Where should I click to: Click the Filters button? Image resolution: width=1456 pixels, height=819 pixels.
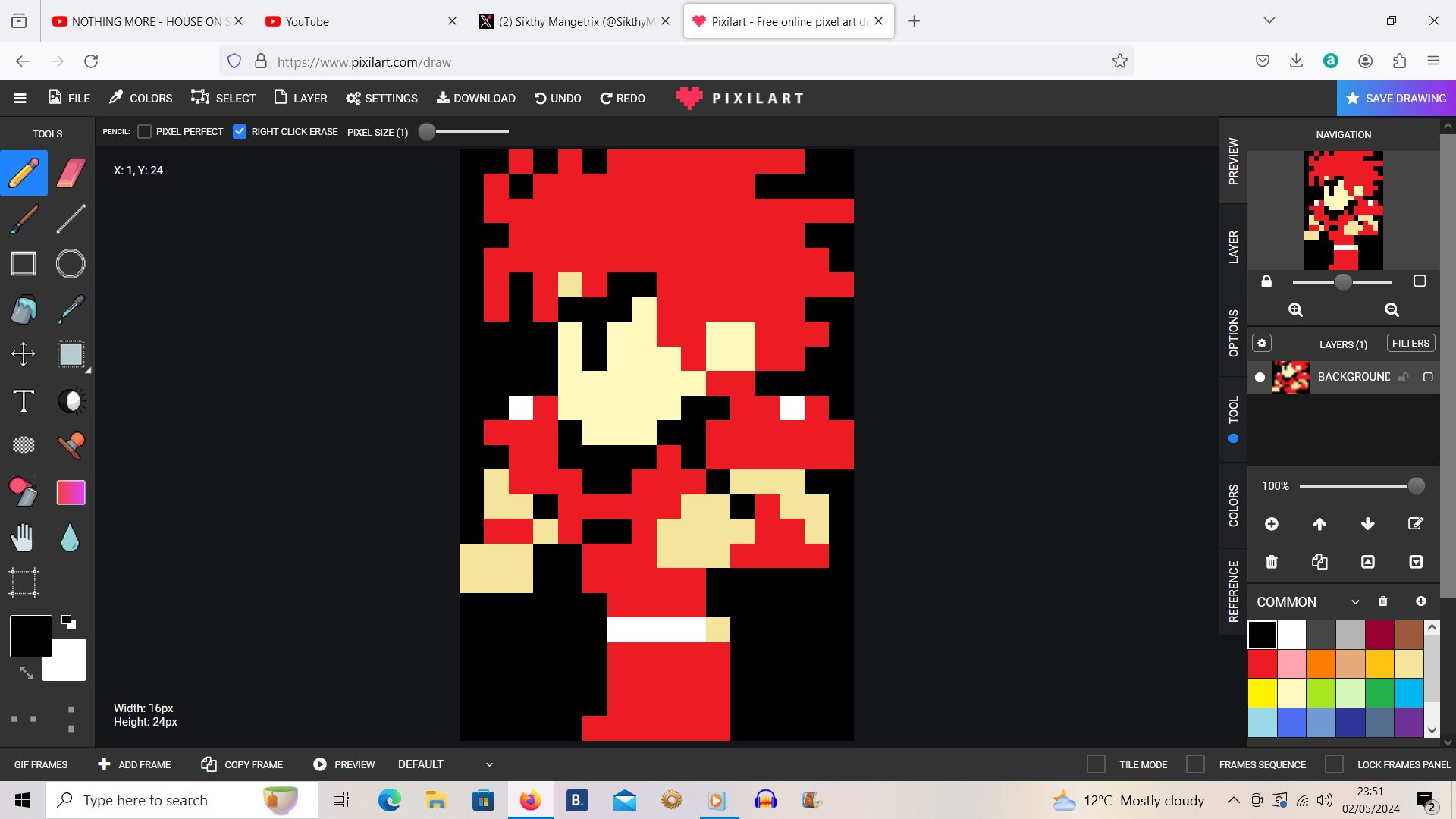point(1410,343)
